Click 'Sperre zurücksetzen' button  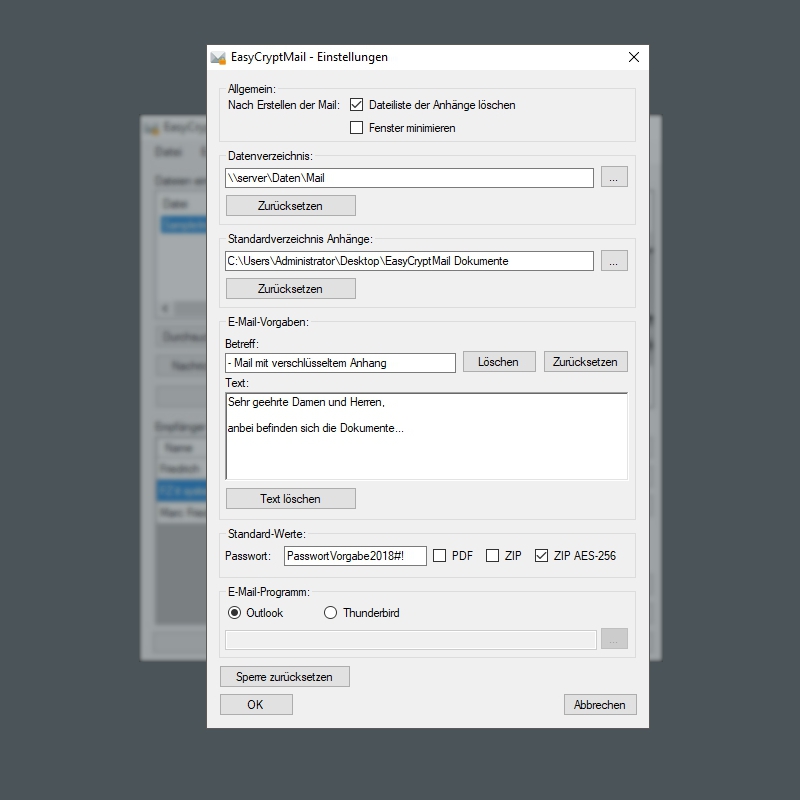click(x=285, y=677)
